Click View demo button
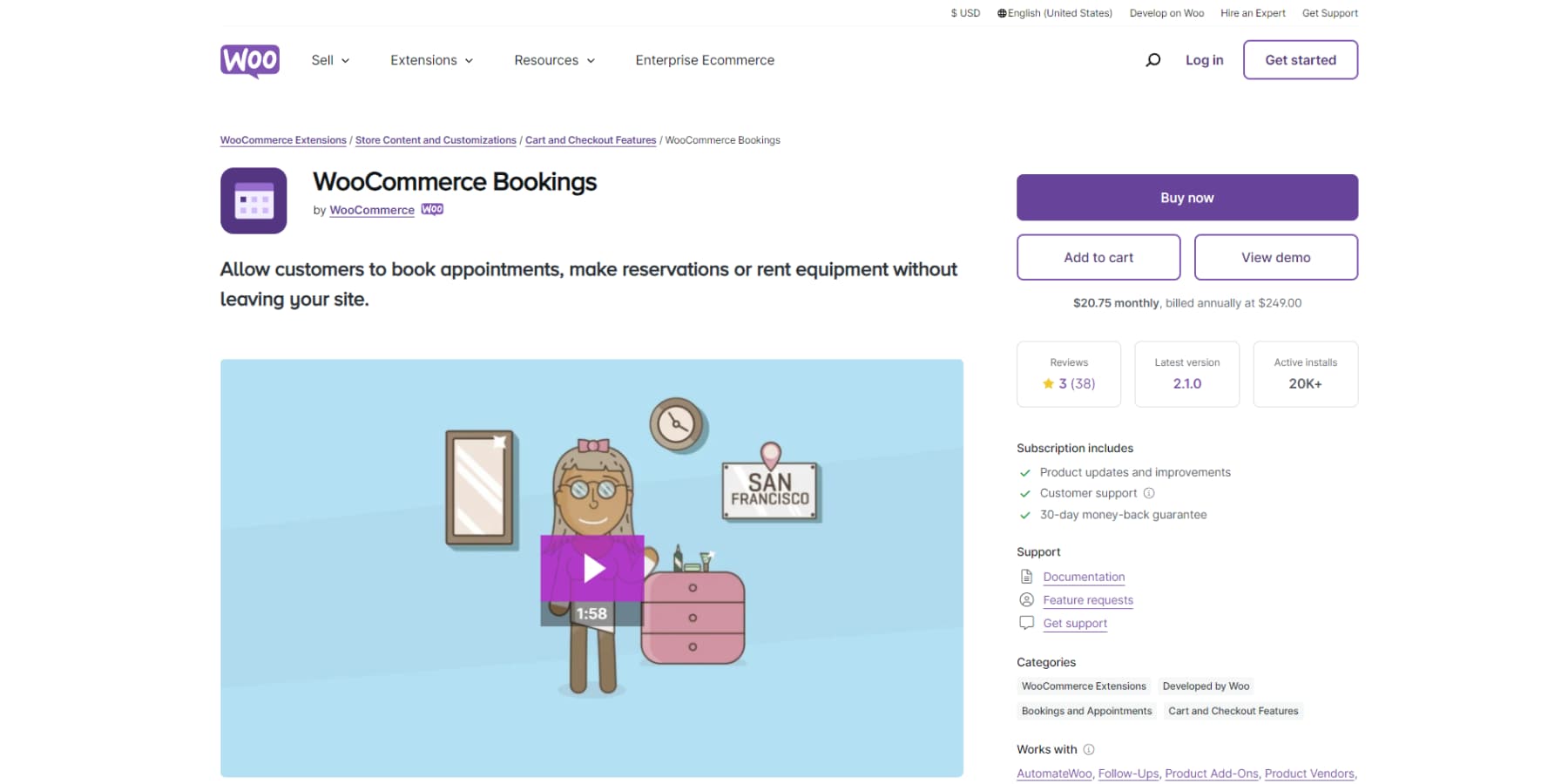The image size is (1568, 784). coord(1276,257)
